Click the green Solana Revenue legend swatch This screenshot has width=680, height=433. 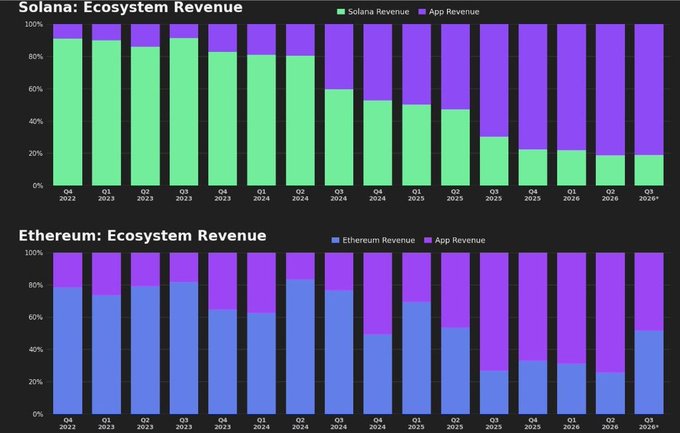(x=341, y=12)
